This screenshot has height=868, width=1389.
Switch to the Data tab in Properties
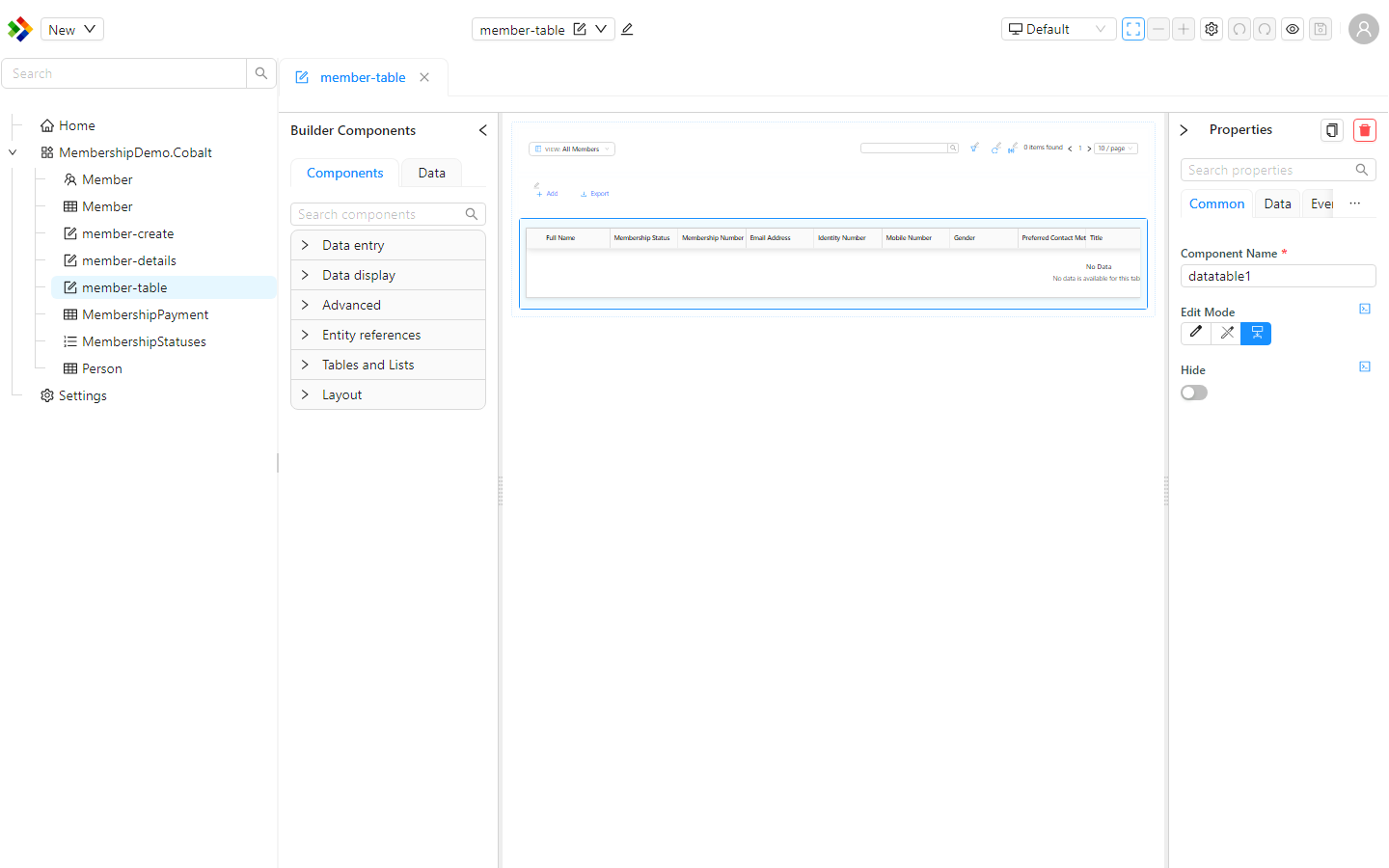click(x=1277, y=203)
